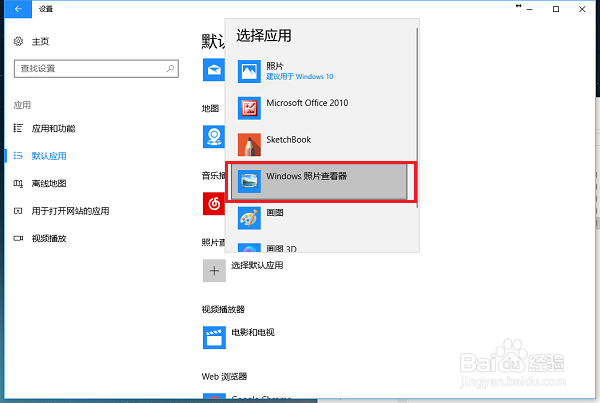600x403 pixels.
Task: Click the popup list scrollbar
Action: click(417, 117)
